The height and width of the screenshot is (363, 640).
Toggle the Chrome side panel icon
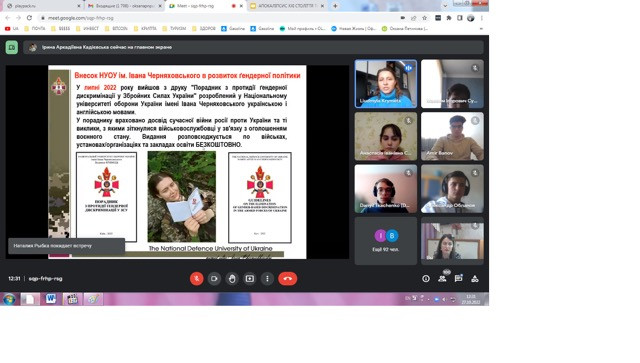click(460, 18)
